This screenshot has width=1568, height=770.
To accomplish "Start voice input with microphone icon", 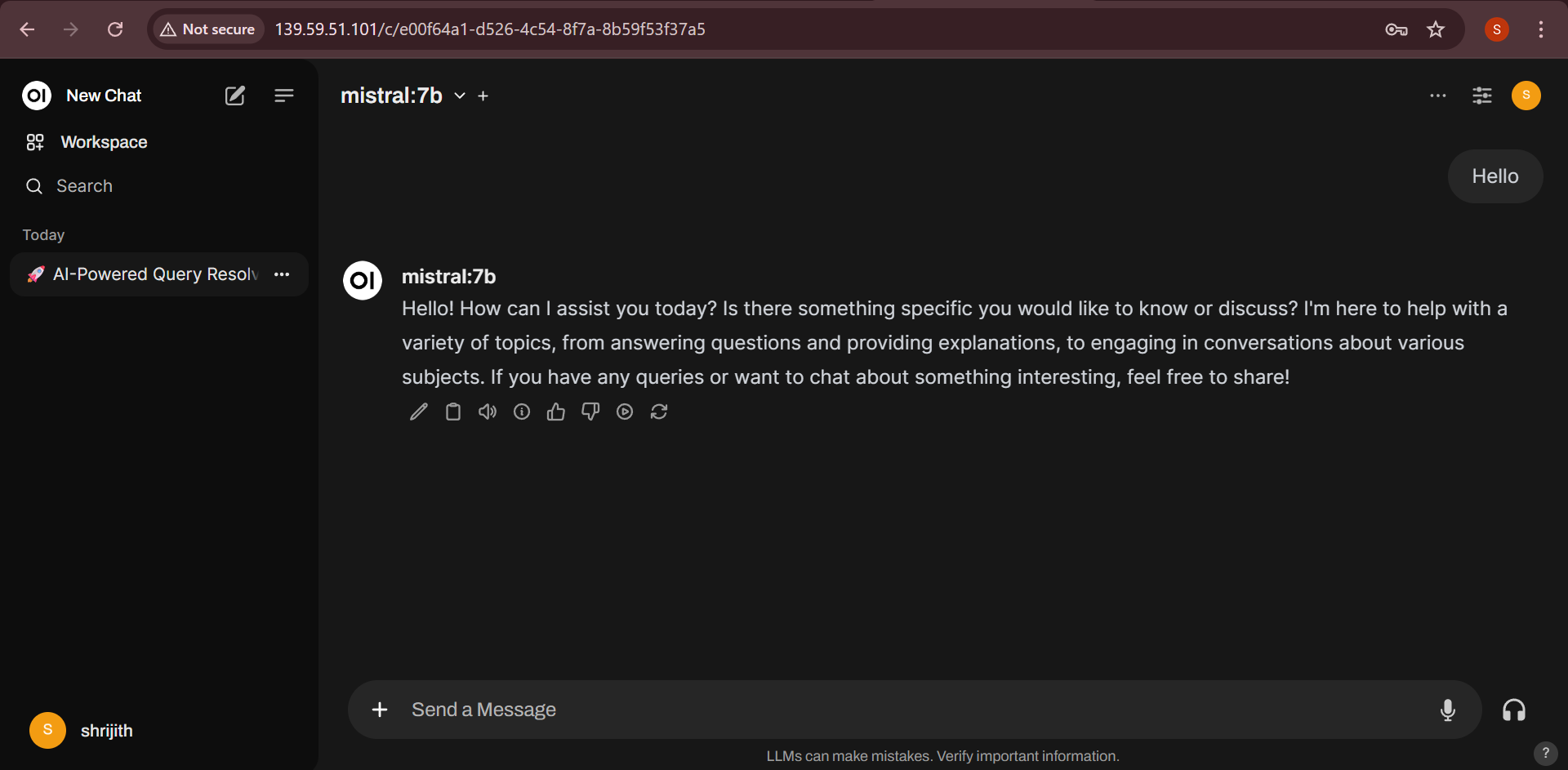I will 1447,710.
